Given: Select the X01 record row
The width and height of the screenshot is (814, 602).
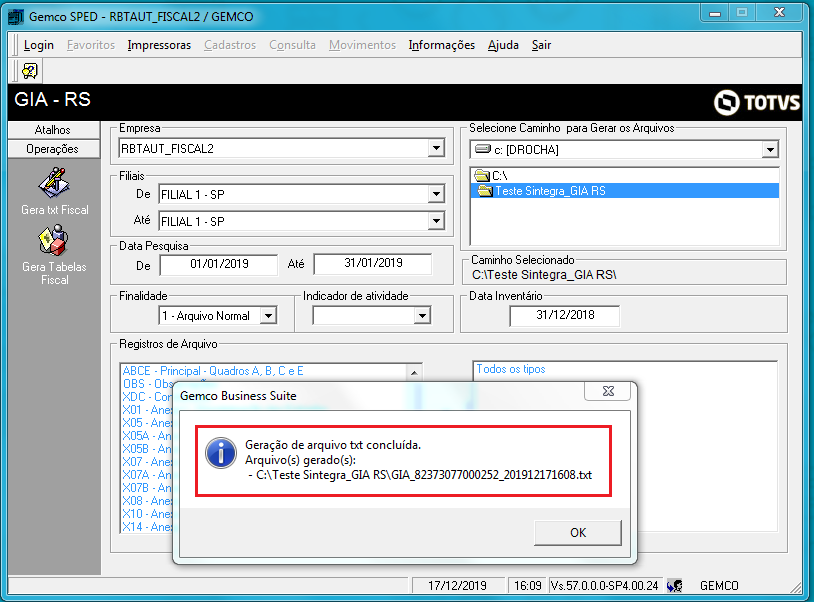Looking at the screenshot, I should (147, 410).
